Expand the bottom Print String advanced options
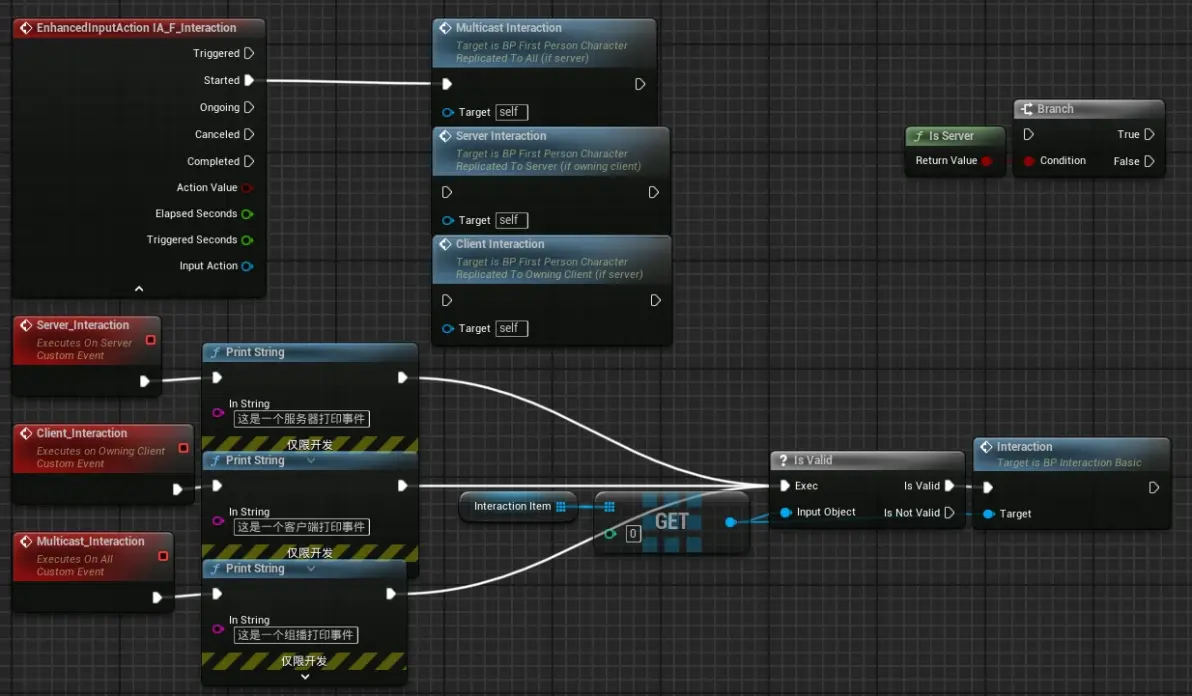 [x=305, y=676]
